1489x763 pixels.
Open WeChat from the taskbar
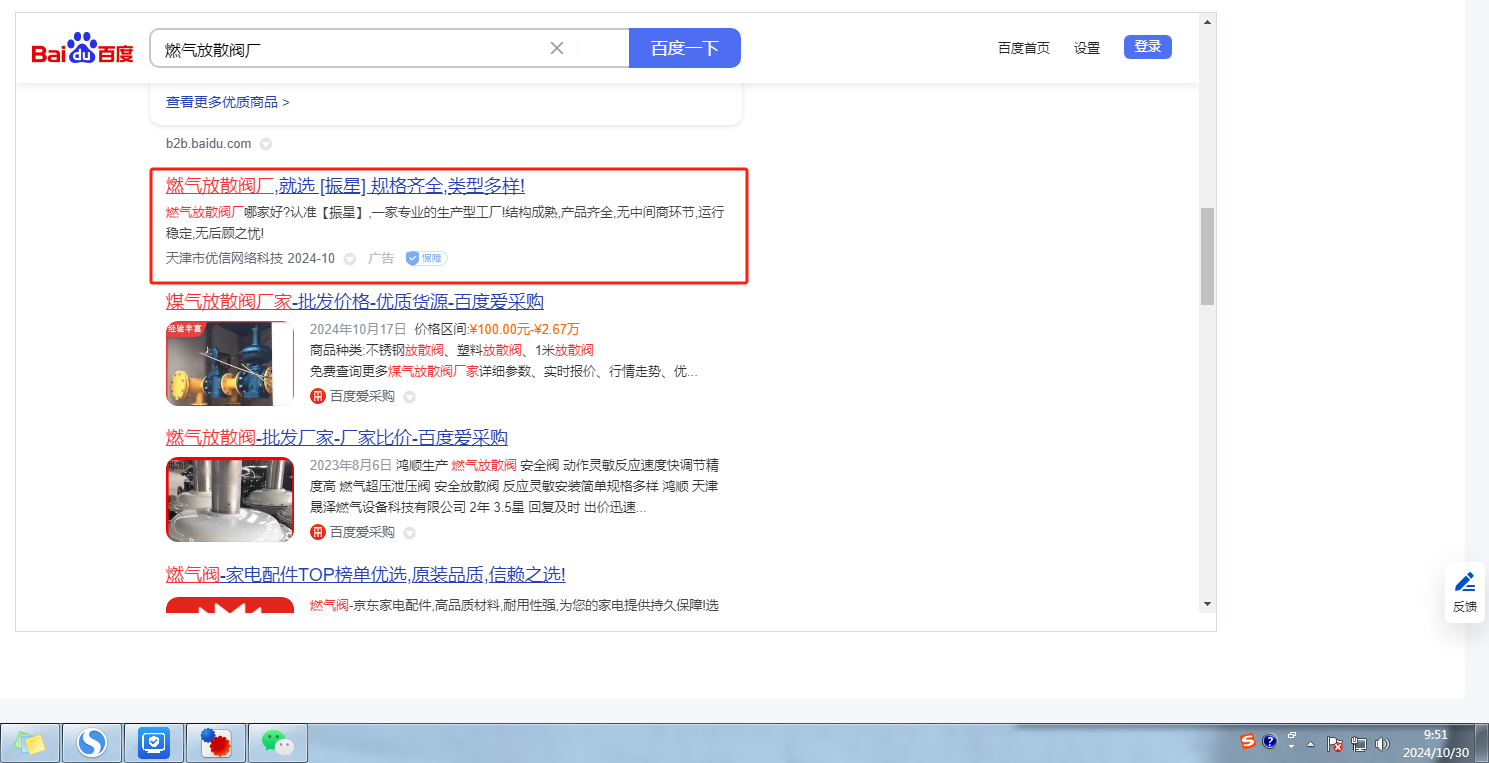pyautogui.click(x=277, y=743)
